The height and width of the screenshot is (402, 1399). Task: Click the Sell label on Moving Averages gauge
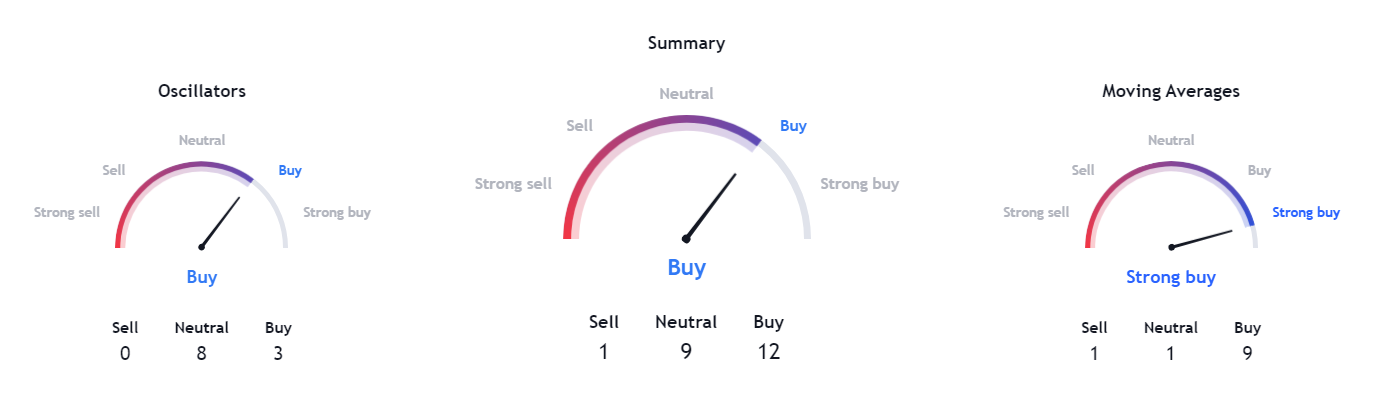[x=1083, y=171]
